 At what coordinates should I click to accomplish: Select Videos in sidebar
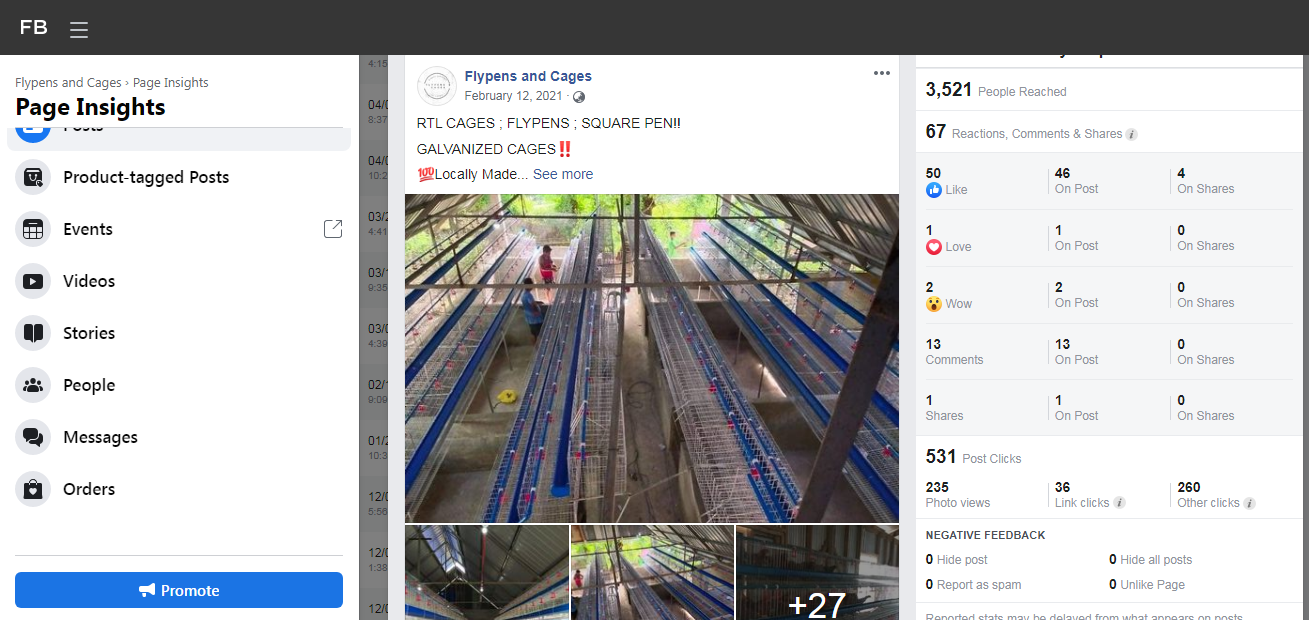[179, 281]
